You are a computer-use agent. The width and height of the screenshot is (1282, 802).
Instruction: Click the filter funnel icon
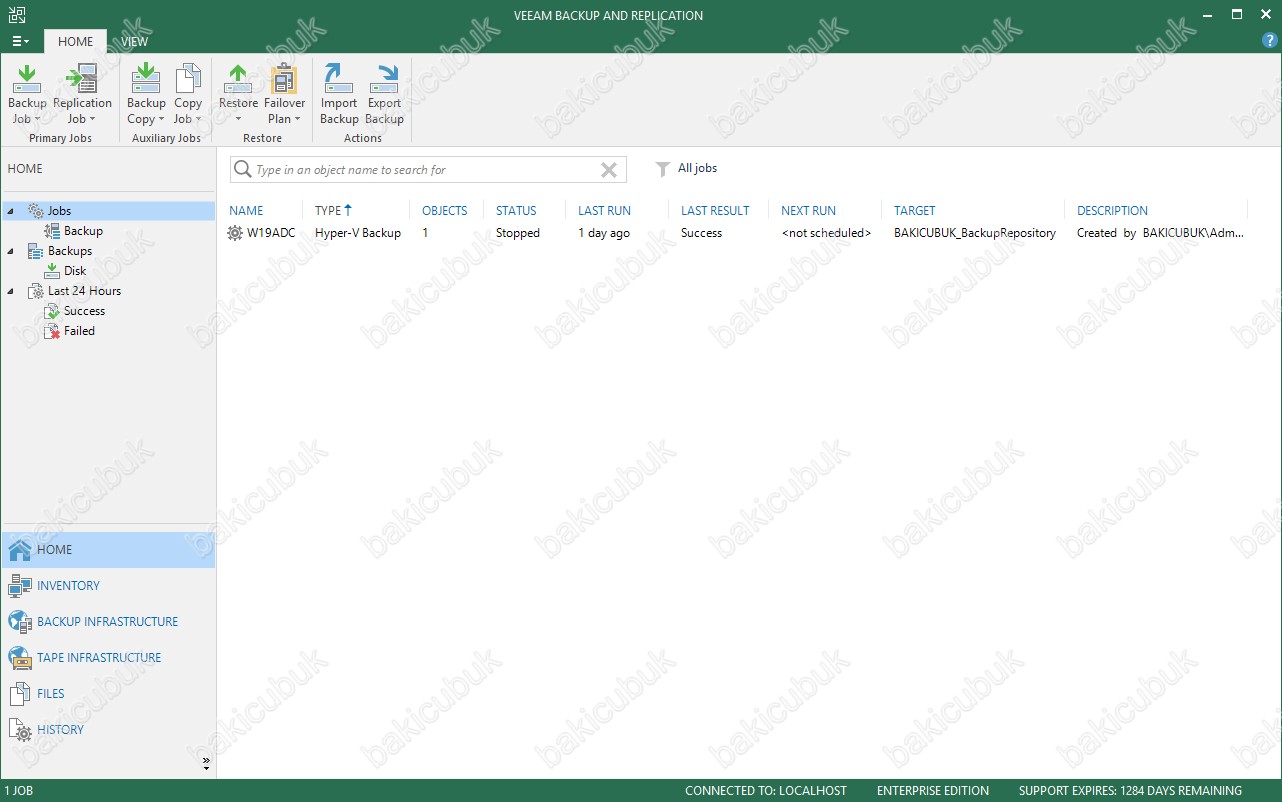tap(662, 169)
